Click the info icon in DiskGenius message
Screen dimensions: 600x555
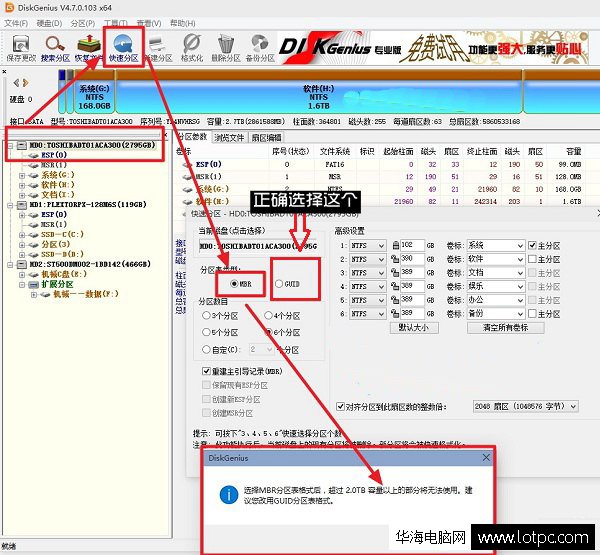[x=229, y=495]
